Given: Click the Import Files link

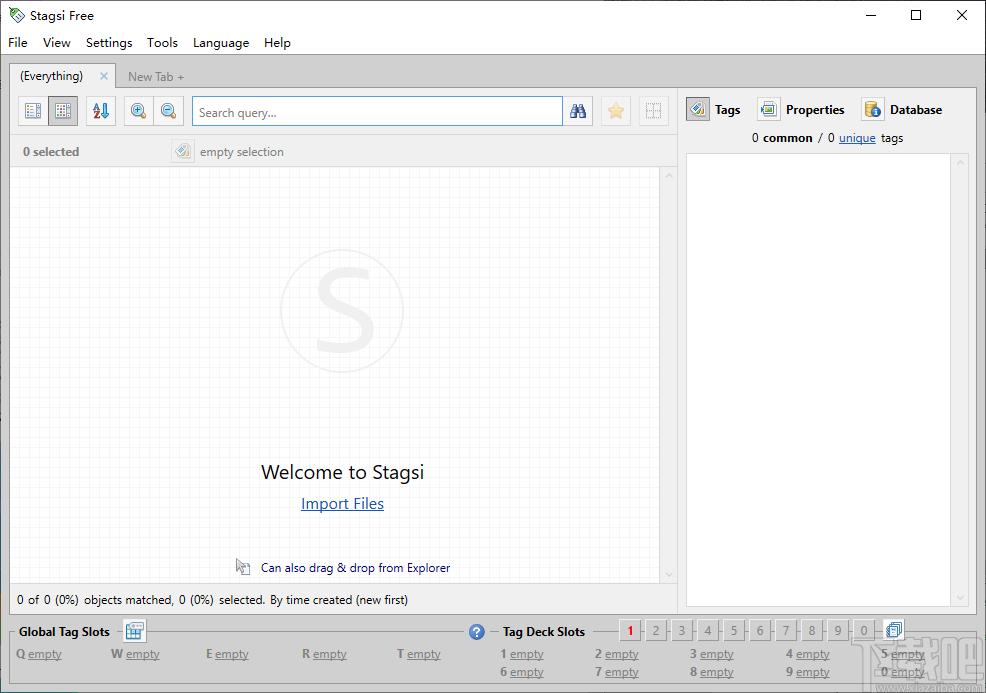Looking at the screenshot, I should coord(342,504).
